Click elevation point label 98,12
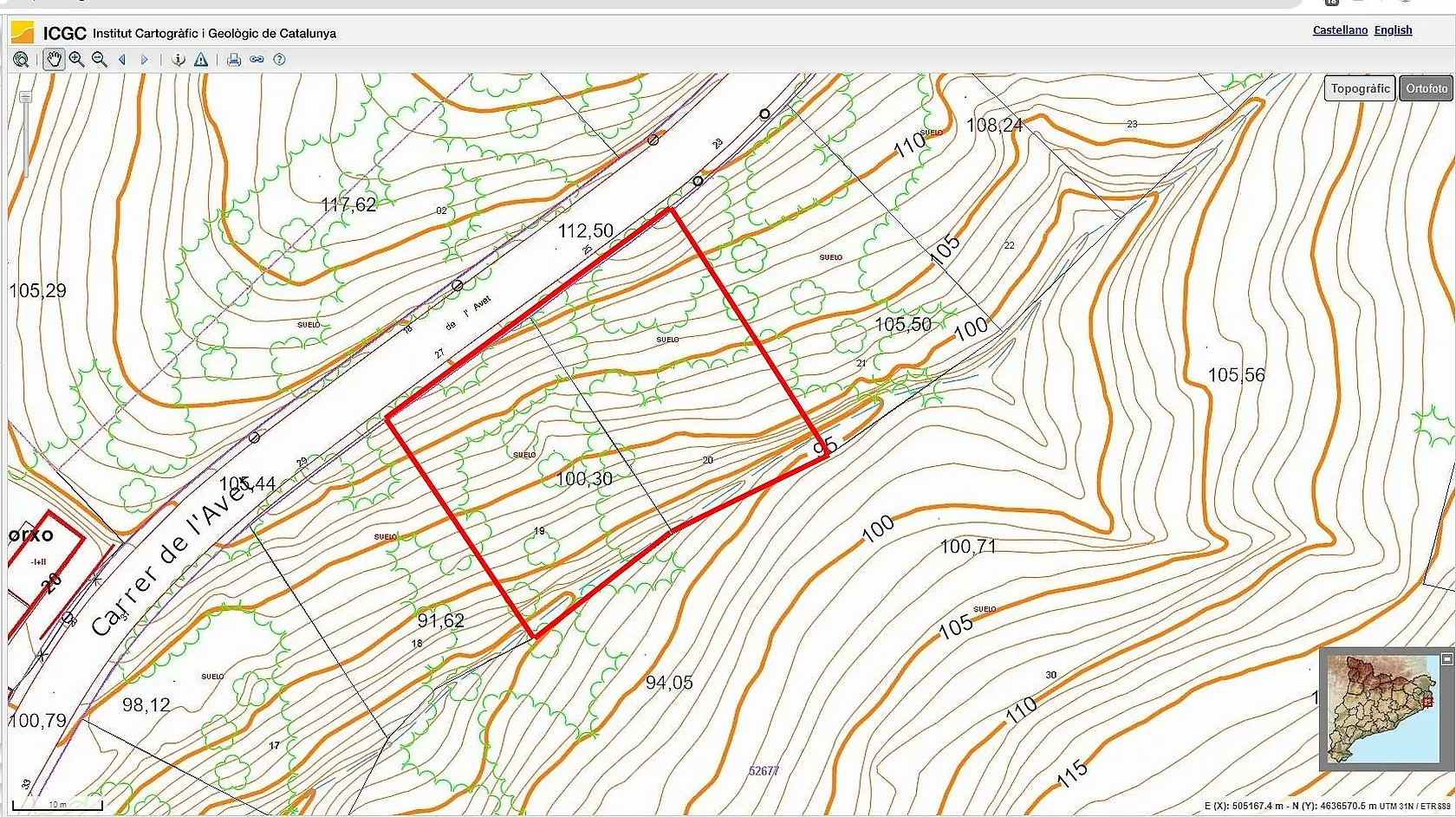The width and height of the screenshot is (1456, 817). tap(146, 704)
